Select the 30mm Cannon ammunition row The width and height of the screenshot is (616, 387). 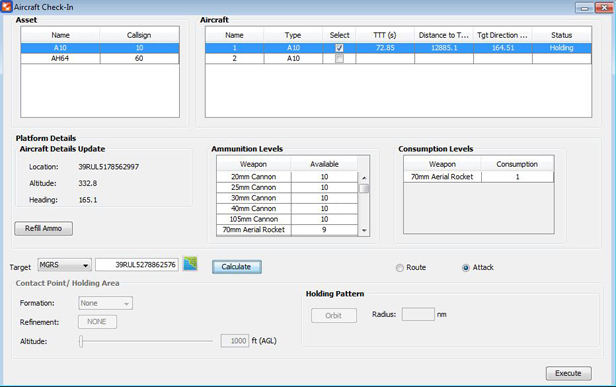287,198
